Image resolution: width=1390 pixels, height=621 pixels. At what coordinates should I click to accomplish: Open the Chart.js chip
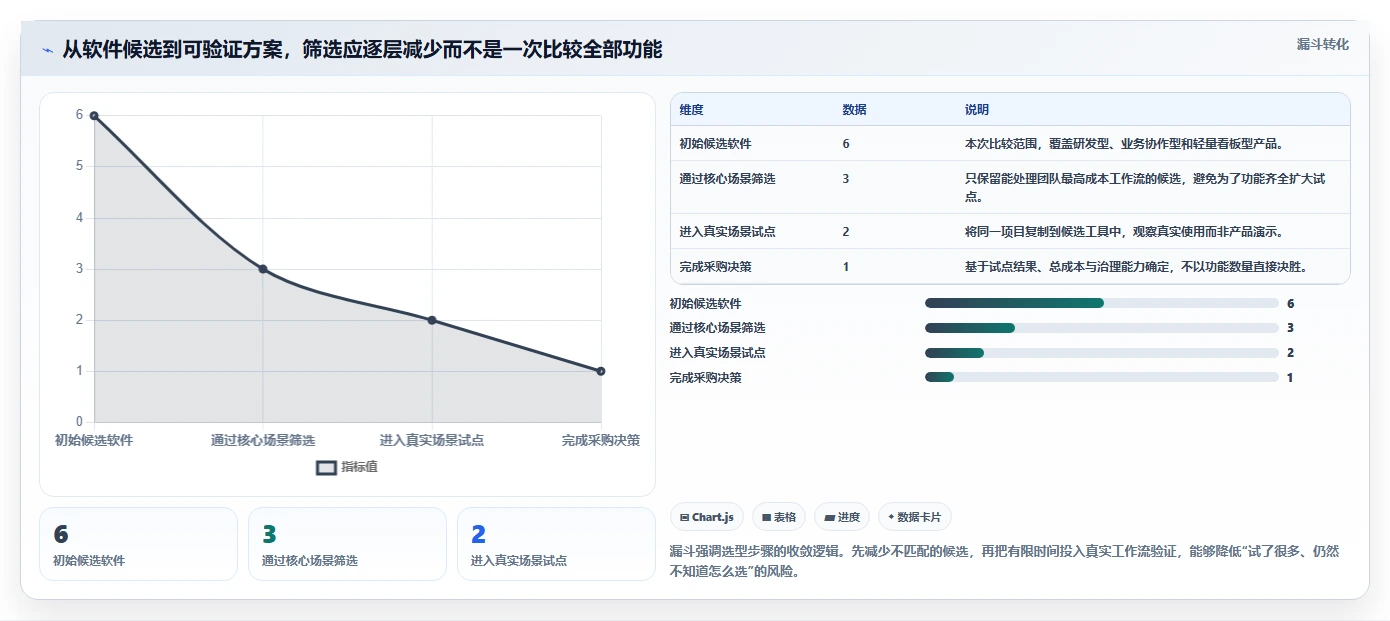707,517
